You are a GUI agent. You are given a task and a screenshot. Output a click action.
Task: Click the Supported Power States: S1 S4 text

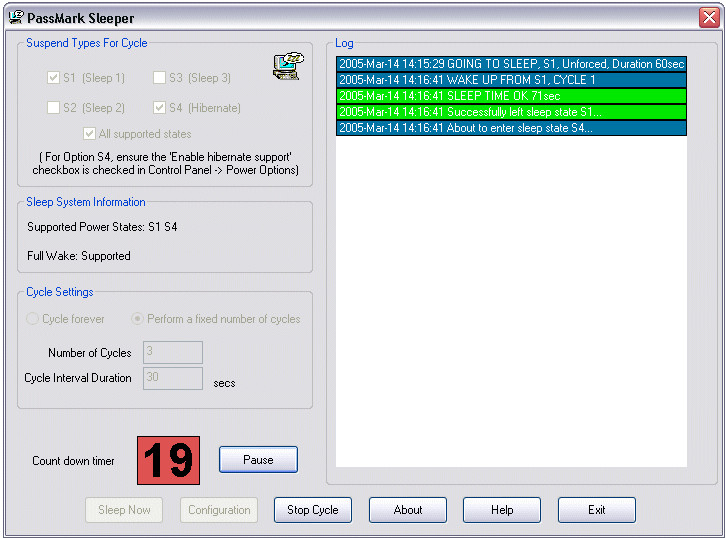click(102, 227)
